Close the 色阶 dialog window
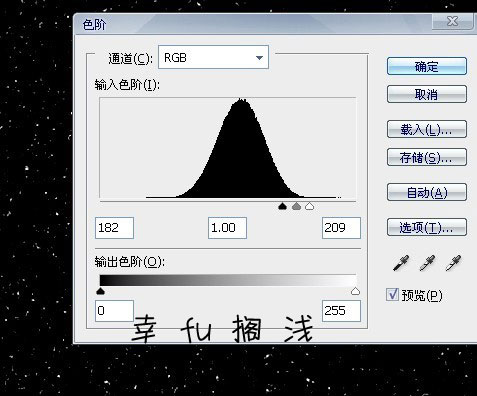Viewport: 477px width, 396px height. [453, 22]
